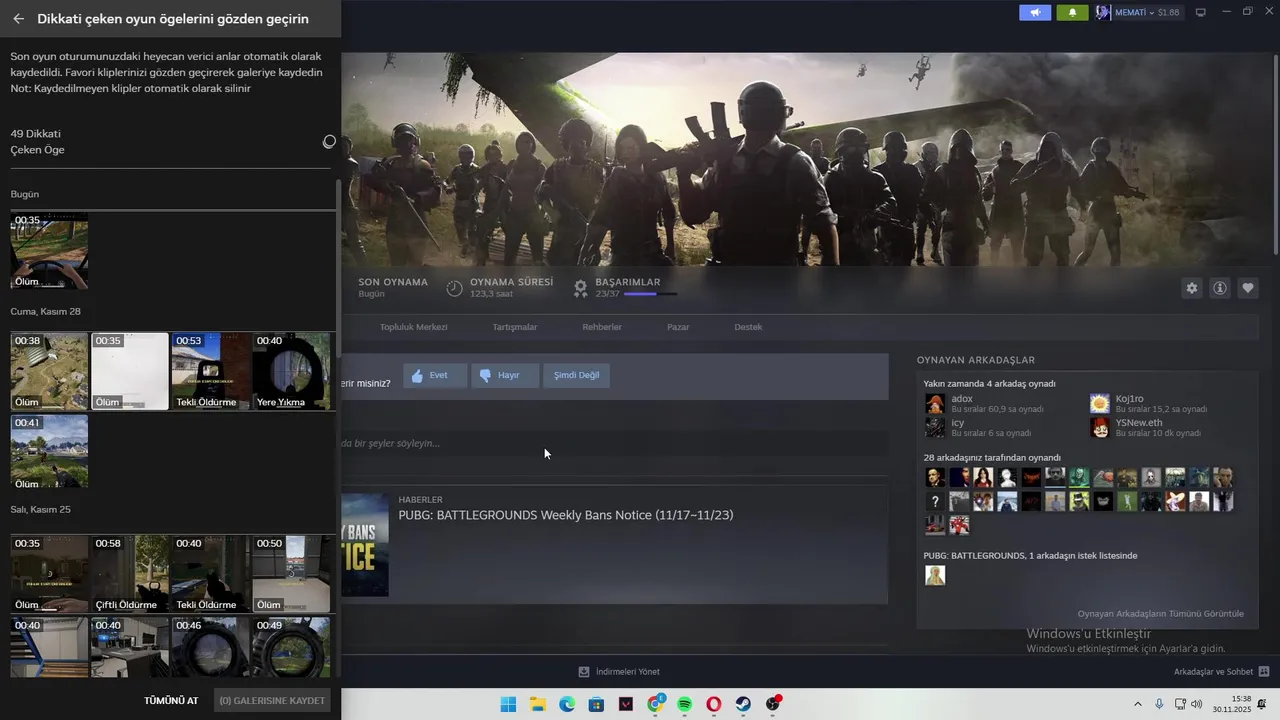Add game to favorites heart icon
Viewport: 1280px width, 720px height.
coord(1248,288)
